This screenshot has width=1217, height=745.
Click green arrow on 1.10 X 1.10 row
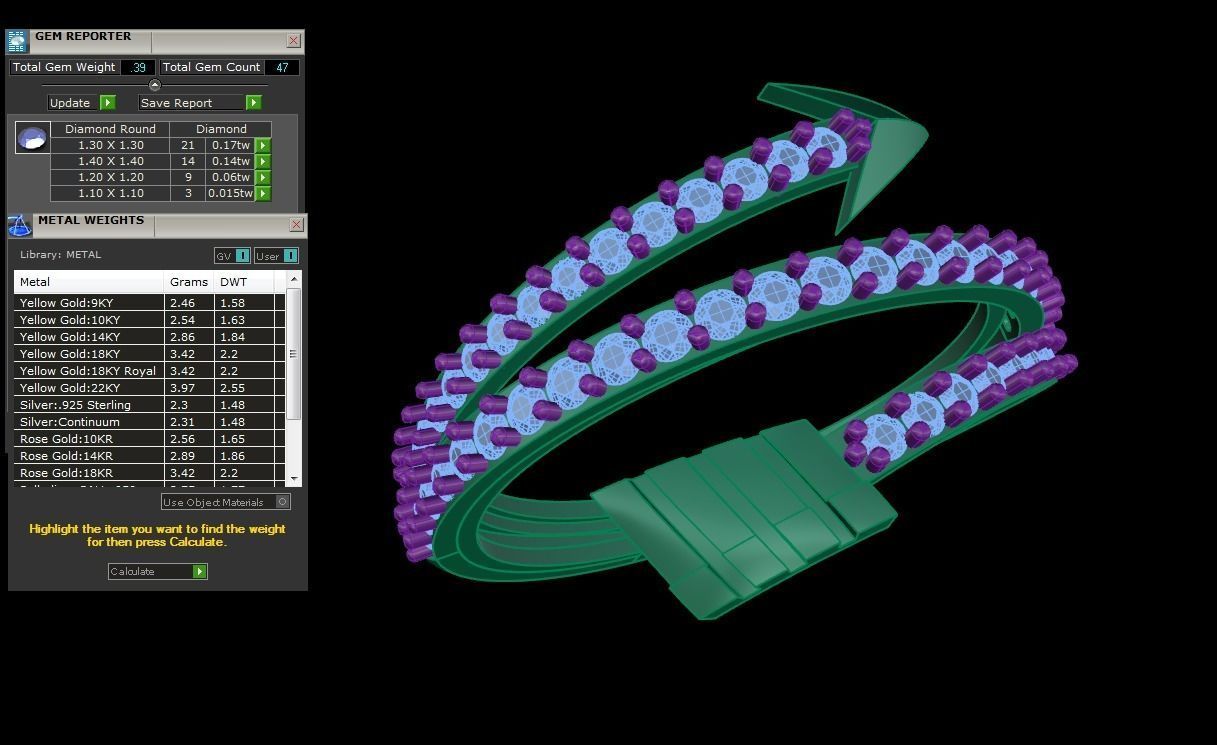coord(263,193)
